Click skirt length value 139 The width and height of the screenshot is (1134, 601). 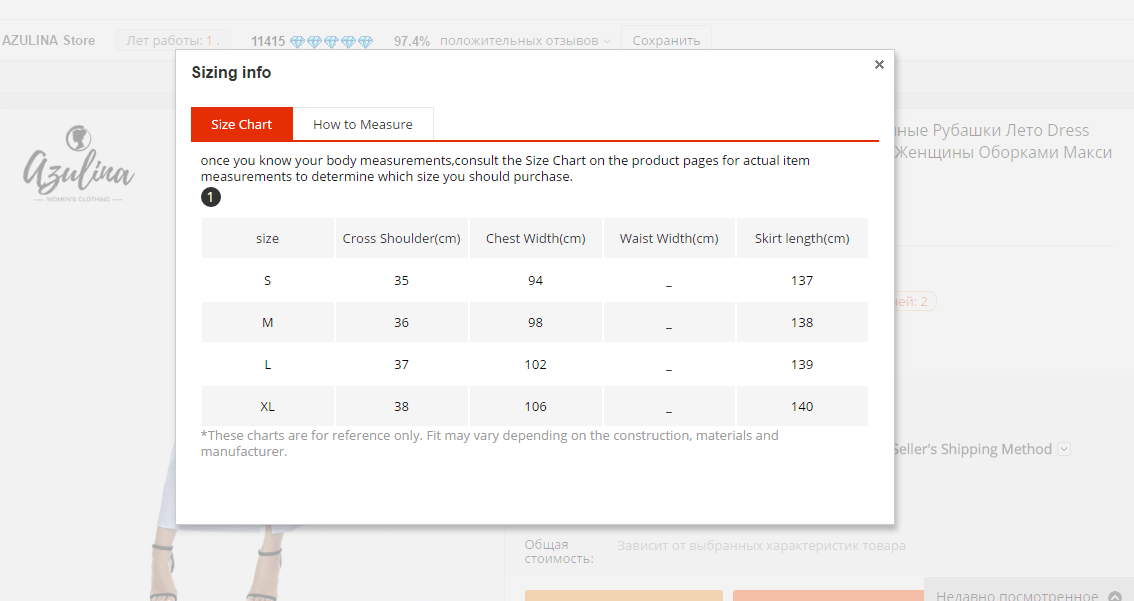(802, 365)
